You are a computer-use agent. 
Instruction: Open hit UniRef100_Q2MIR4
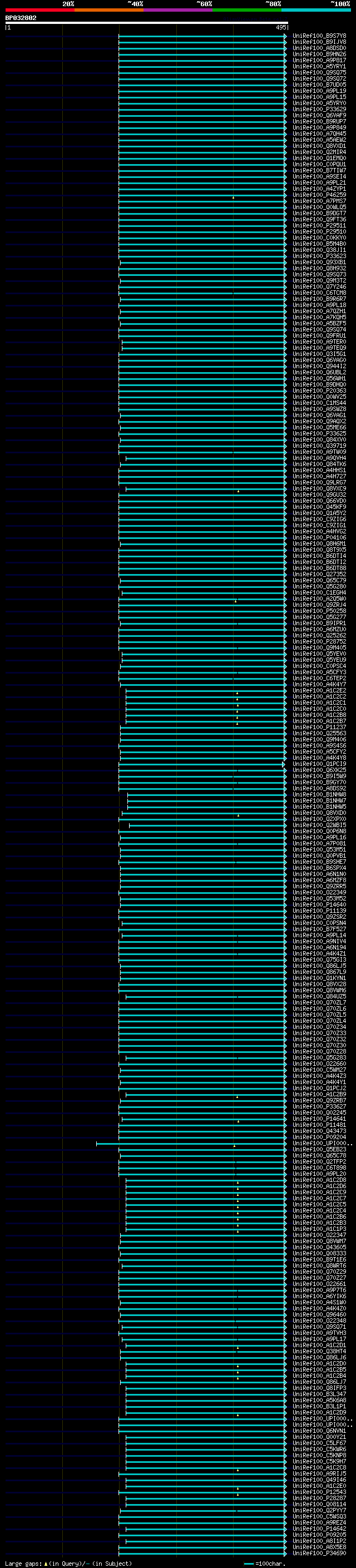(x=319, y=152)
